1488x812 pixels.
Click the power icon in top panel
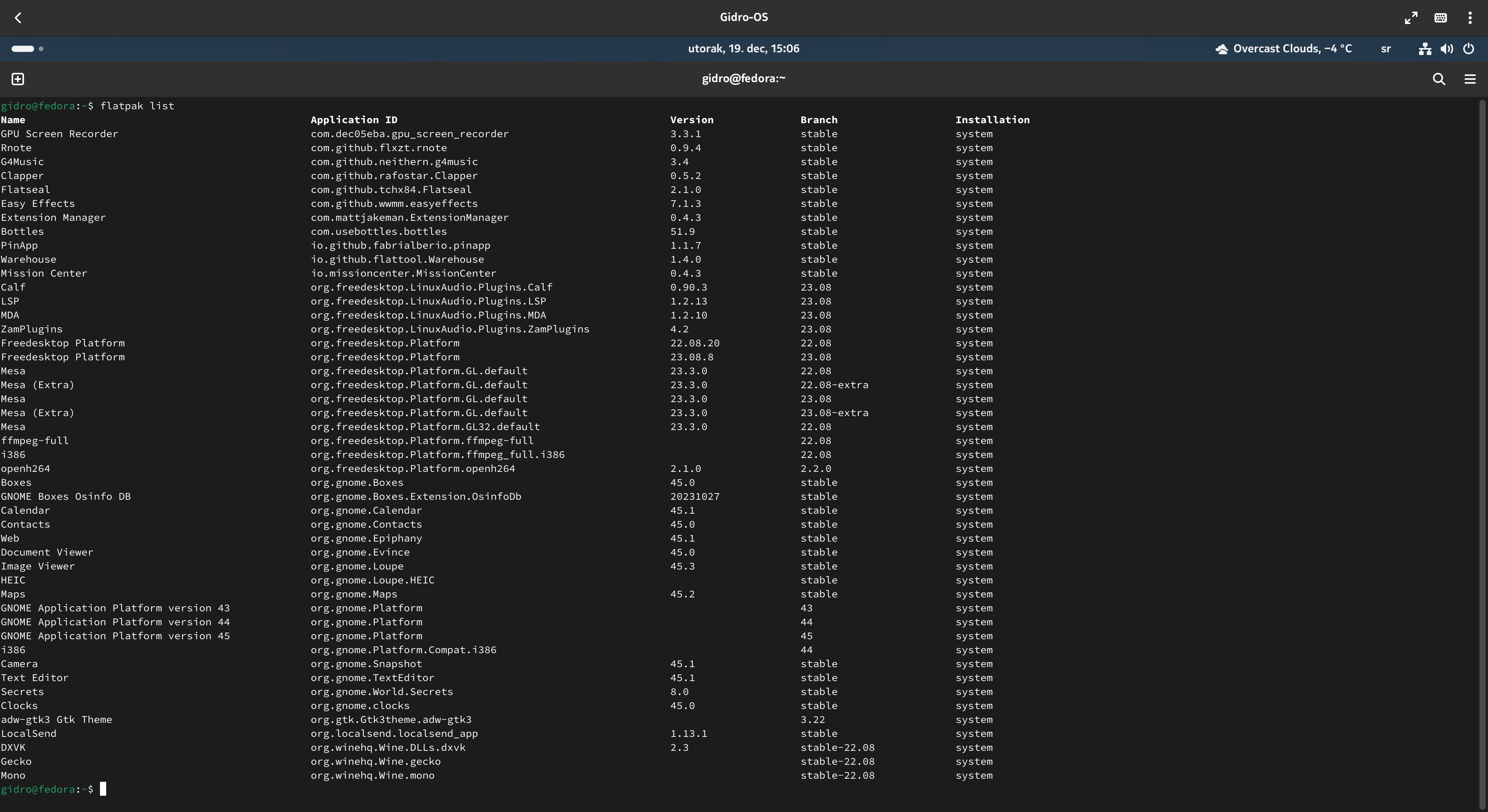coord(1469,49)
